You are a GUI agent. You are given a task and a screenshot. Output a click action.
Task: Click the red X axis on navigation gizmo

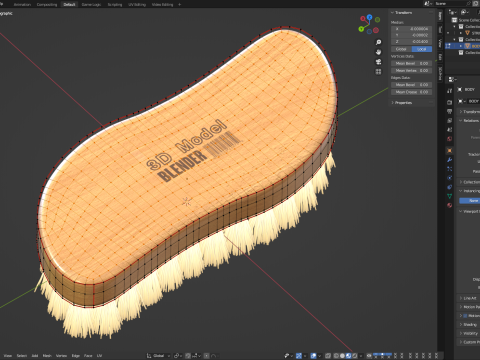point(363,19)
